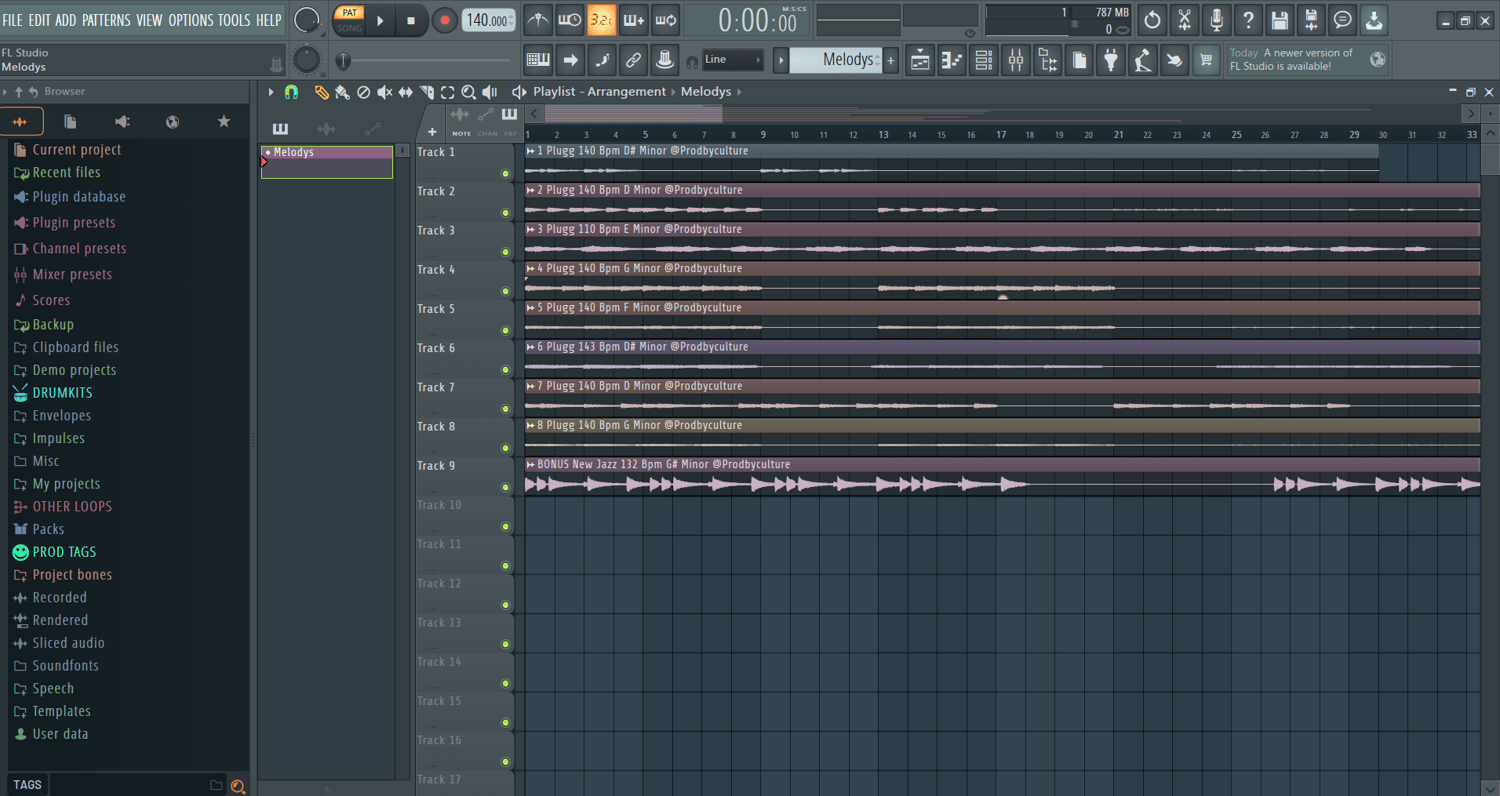Image resolution: width=1500 pixels, height=796 pixels.
Task: Open the Line snap dropdown
Action: [x=733, y=60]
